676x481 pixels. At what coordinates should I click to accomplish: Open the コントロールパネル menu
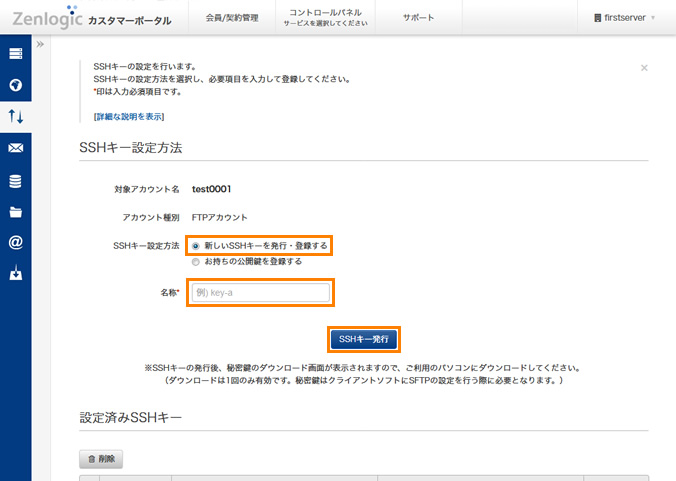click(x=325, y=18)
